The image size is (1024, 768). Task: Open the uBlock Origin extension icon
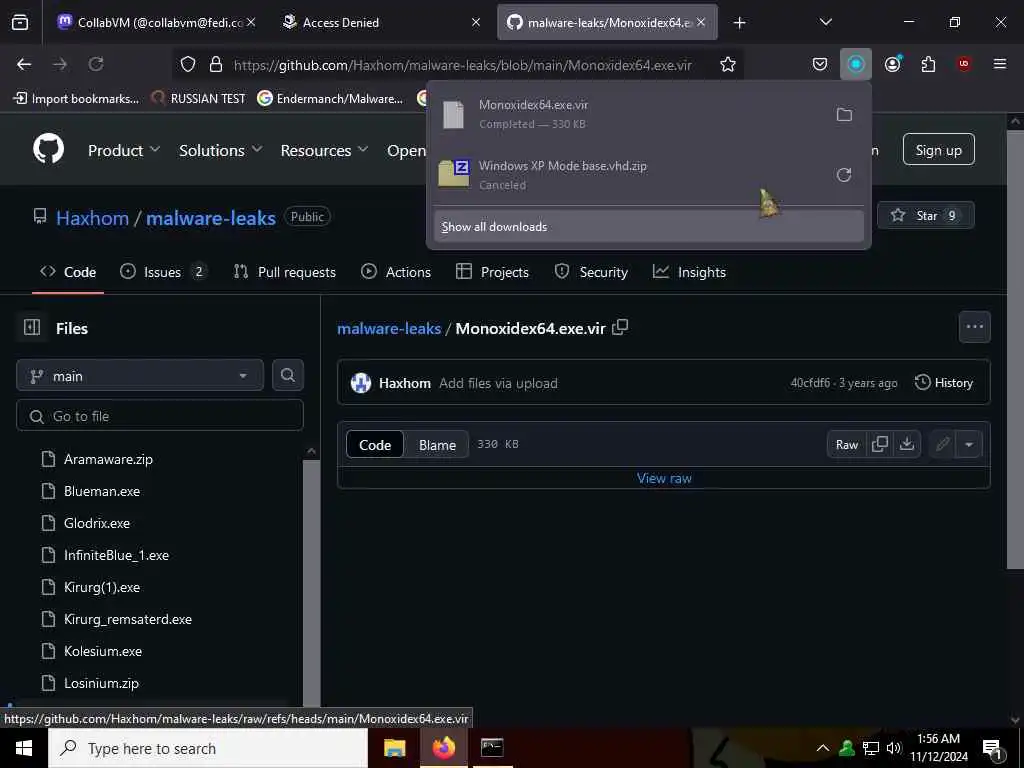(963, 64)
